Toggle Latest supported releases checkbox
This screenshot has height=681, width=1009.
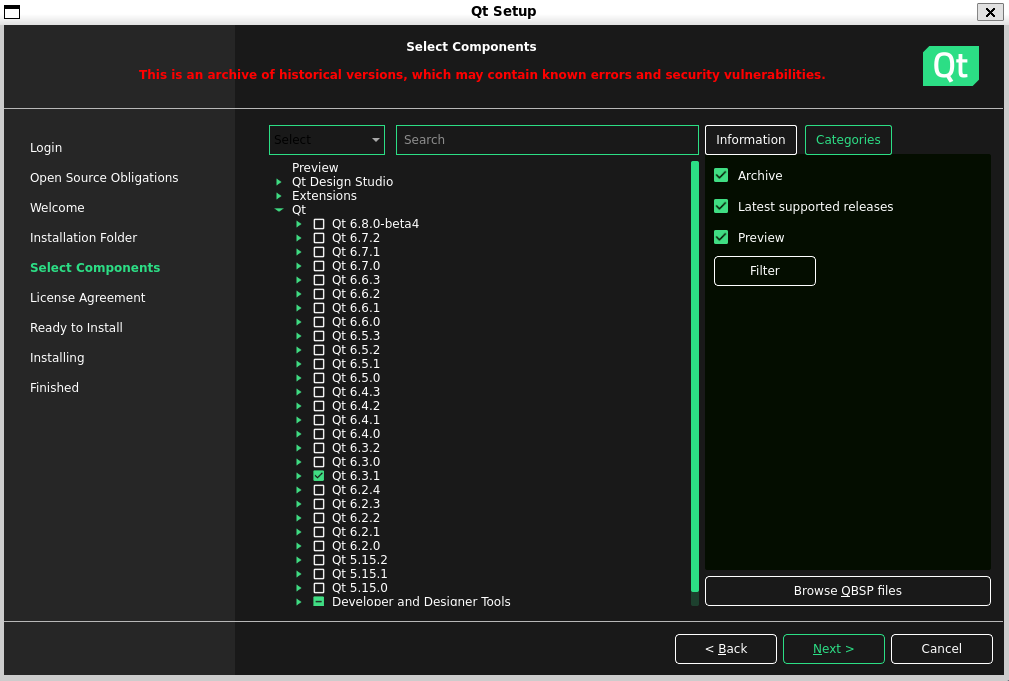pyautogui.click(x=721, y=206)
